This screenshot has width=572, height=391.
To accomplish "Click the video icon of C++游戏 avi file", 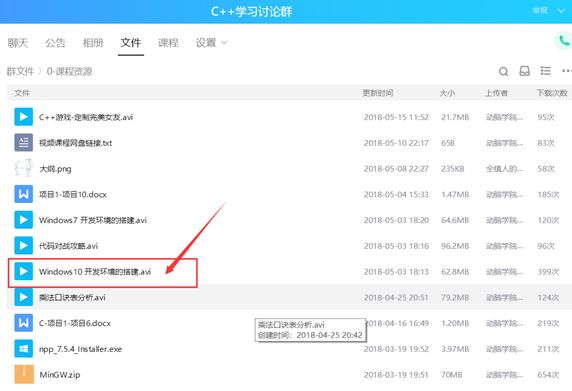I will [24, 117].
